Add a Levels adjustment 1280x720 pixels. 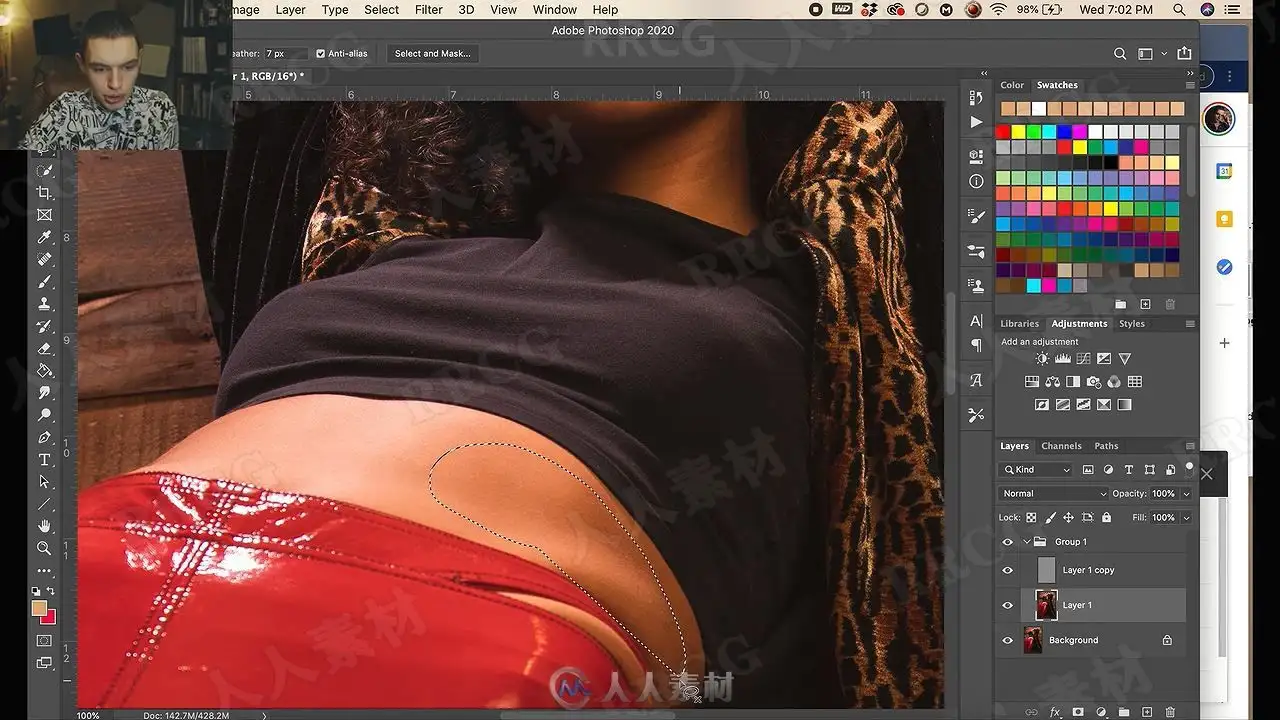pos(1063,358)
